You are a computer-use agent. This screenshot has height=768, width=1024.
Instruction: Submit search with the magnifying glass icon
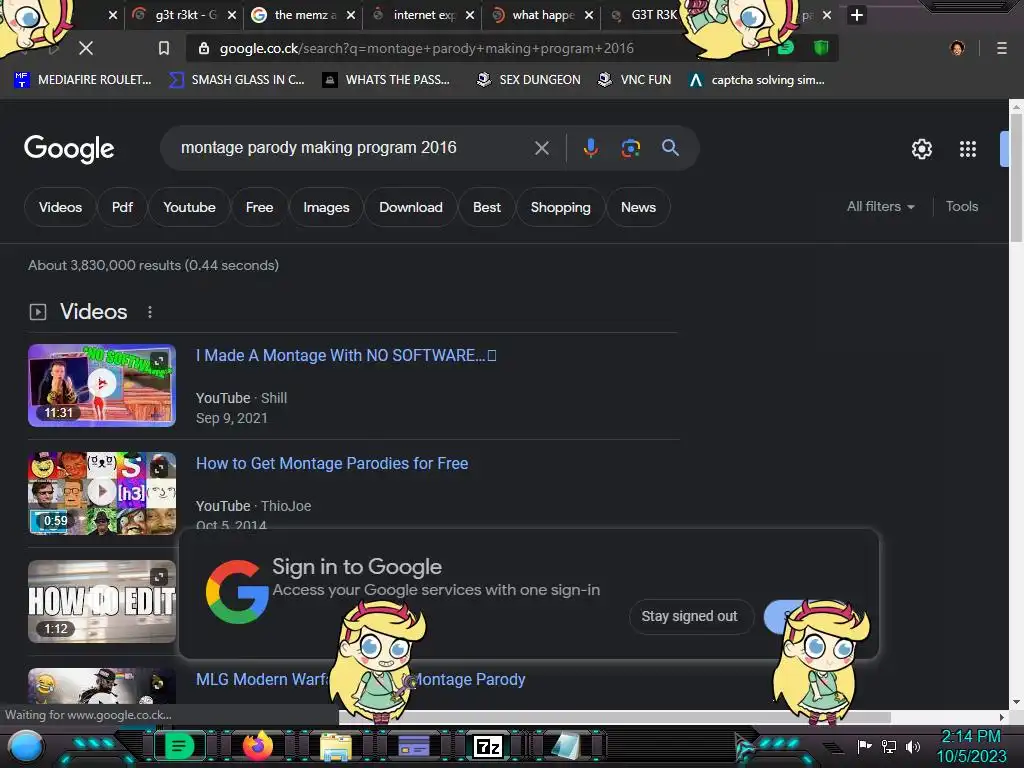coord(670,148)
